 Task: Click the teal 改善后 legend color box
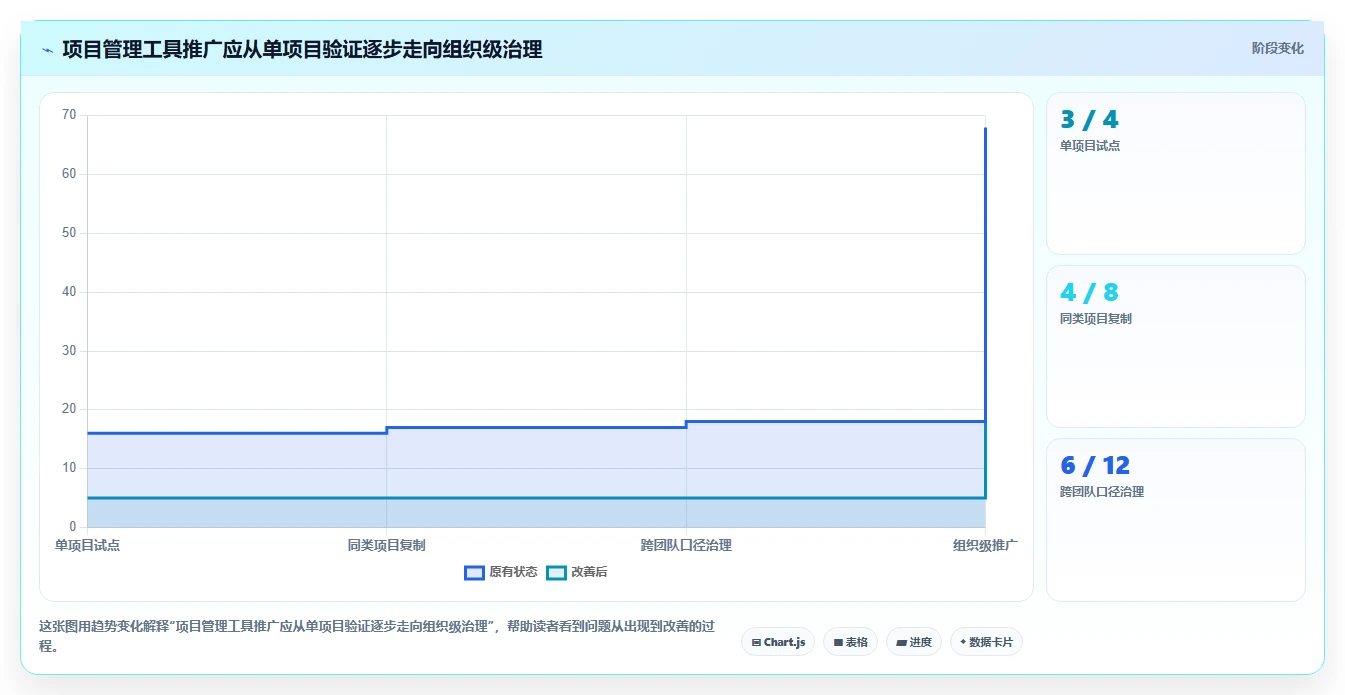tap(556, 572)
